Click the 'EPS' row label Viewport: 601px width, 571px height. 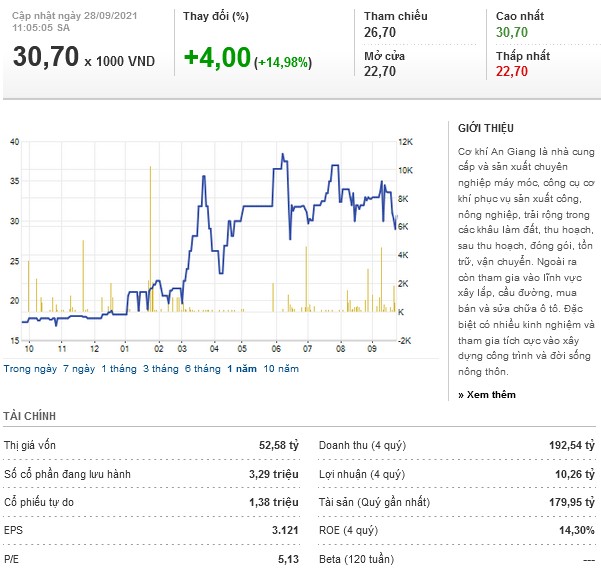pyautogui.click(x=13, y=530)
